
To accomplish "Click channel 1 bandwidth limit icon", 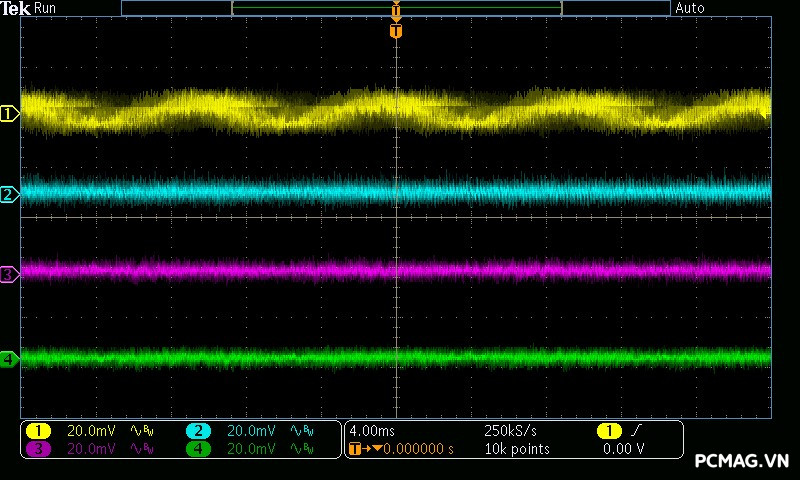I will click(141, 431).
